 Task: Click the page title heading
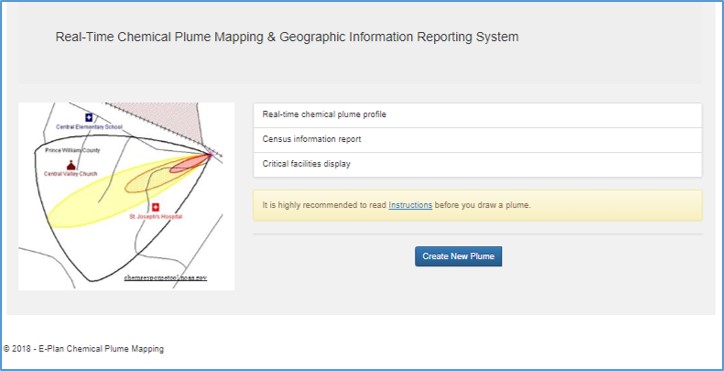287,37
